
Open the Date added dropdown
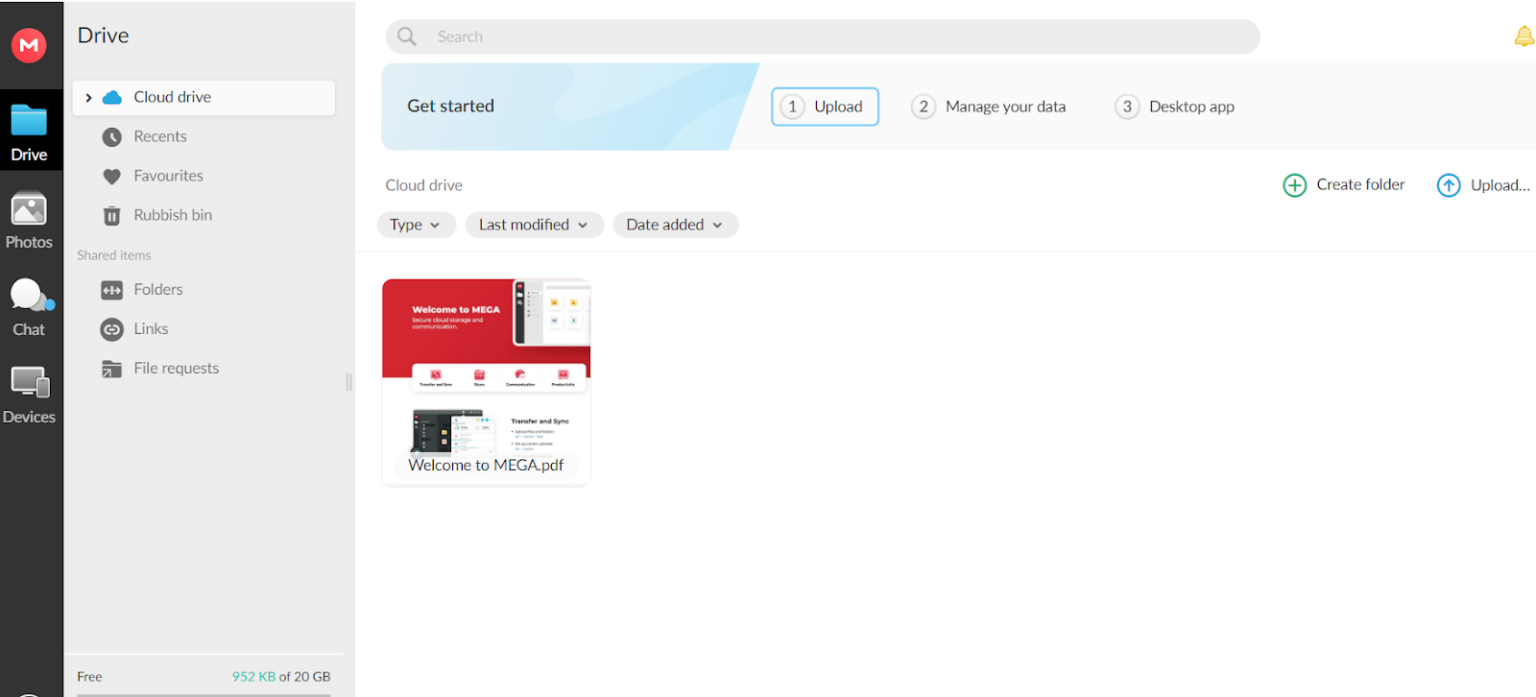click(x=675, y=224)
